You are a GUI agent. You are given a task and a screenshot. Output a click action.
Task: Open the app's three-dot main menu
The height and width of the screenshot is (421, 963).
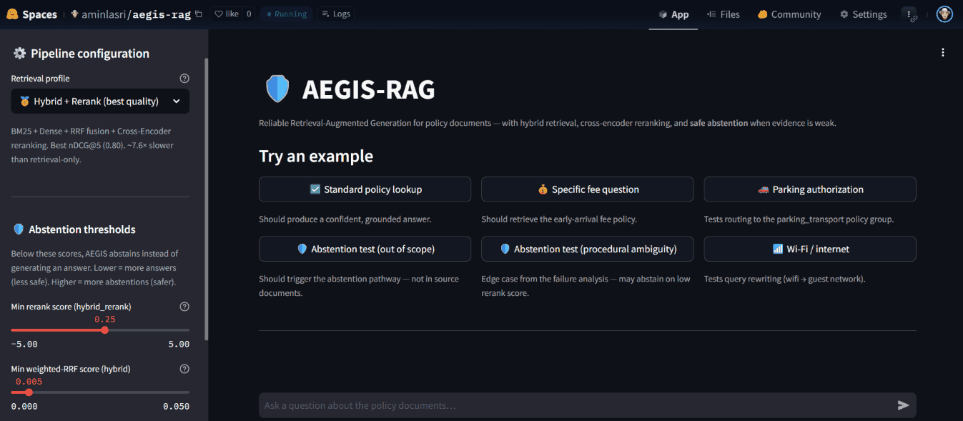(943, 53)
